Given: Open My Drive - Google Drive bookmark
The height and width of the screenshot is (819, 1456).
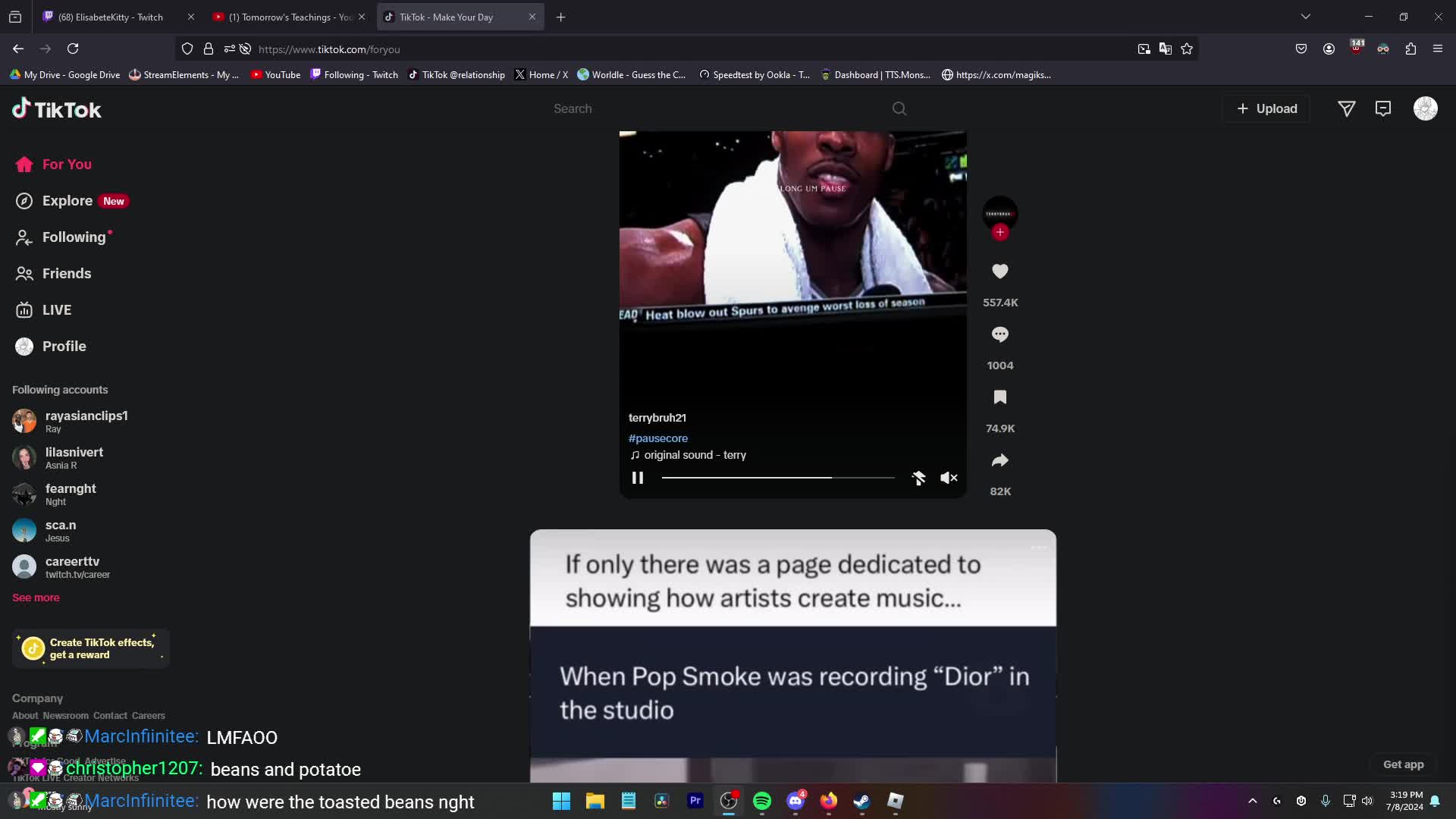Looking at the screenshot, I should pos(65,74).
